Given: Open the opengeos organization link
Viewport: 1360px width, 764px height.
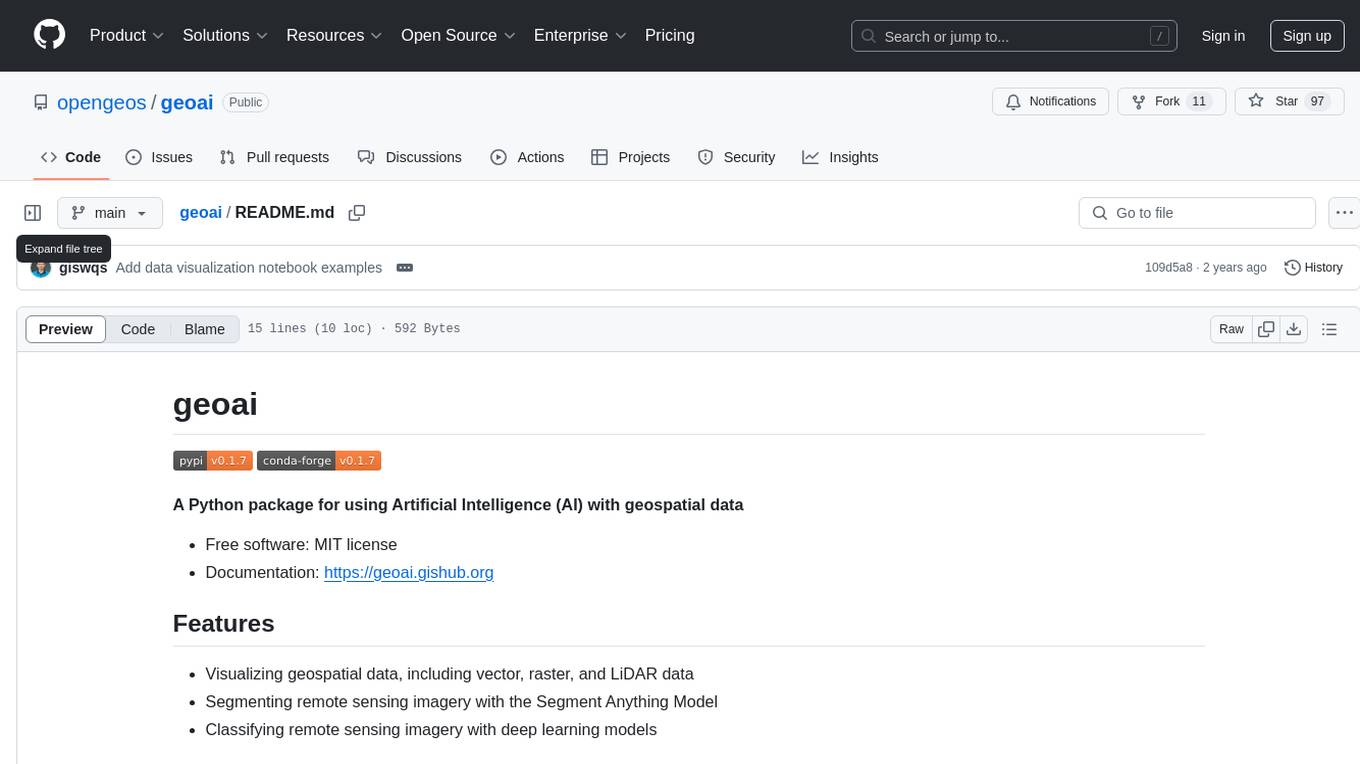Looking at the screenshot, I should pos(102,102).
